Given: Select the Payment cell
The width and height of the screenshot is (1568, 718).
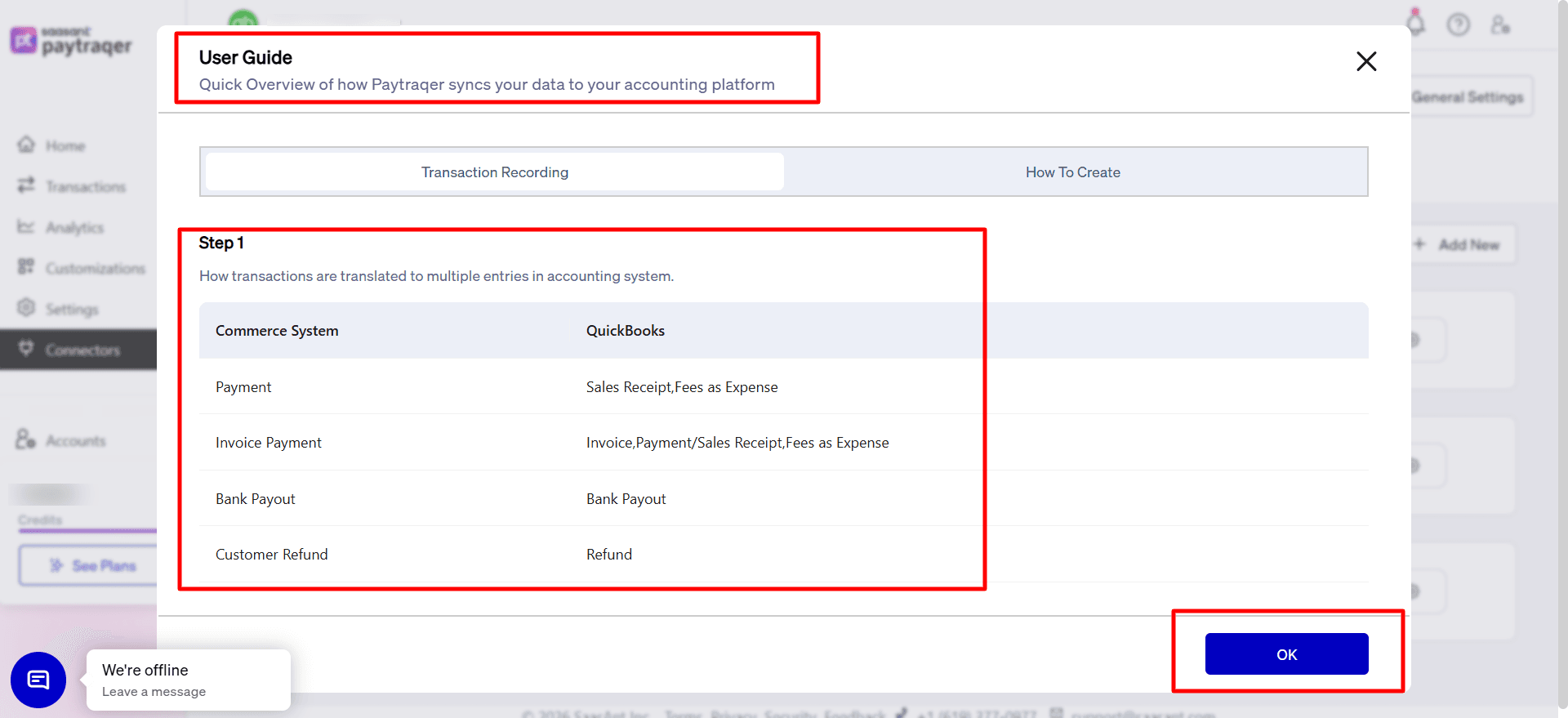Looking at the screenshot, I should tap(243, 387).
